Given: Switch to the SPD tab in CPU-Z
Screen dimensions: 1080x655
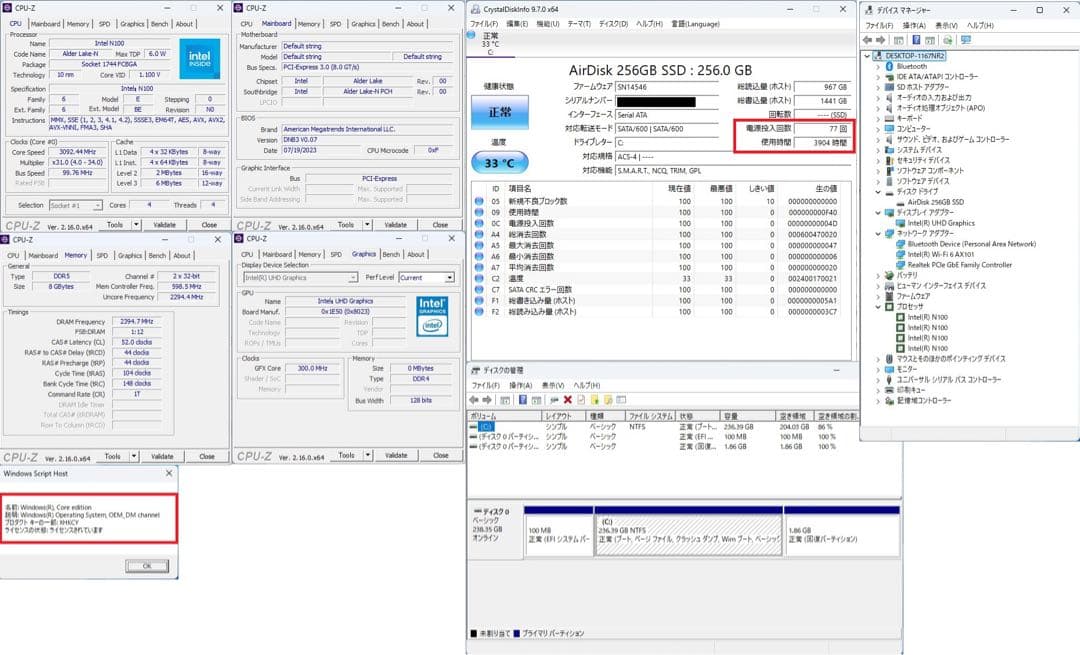Looking at the screenshot, I should point(103,23).
